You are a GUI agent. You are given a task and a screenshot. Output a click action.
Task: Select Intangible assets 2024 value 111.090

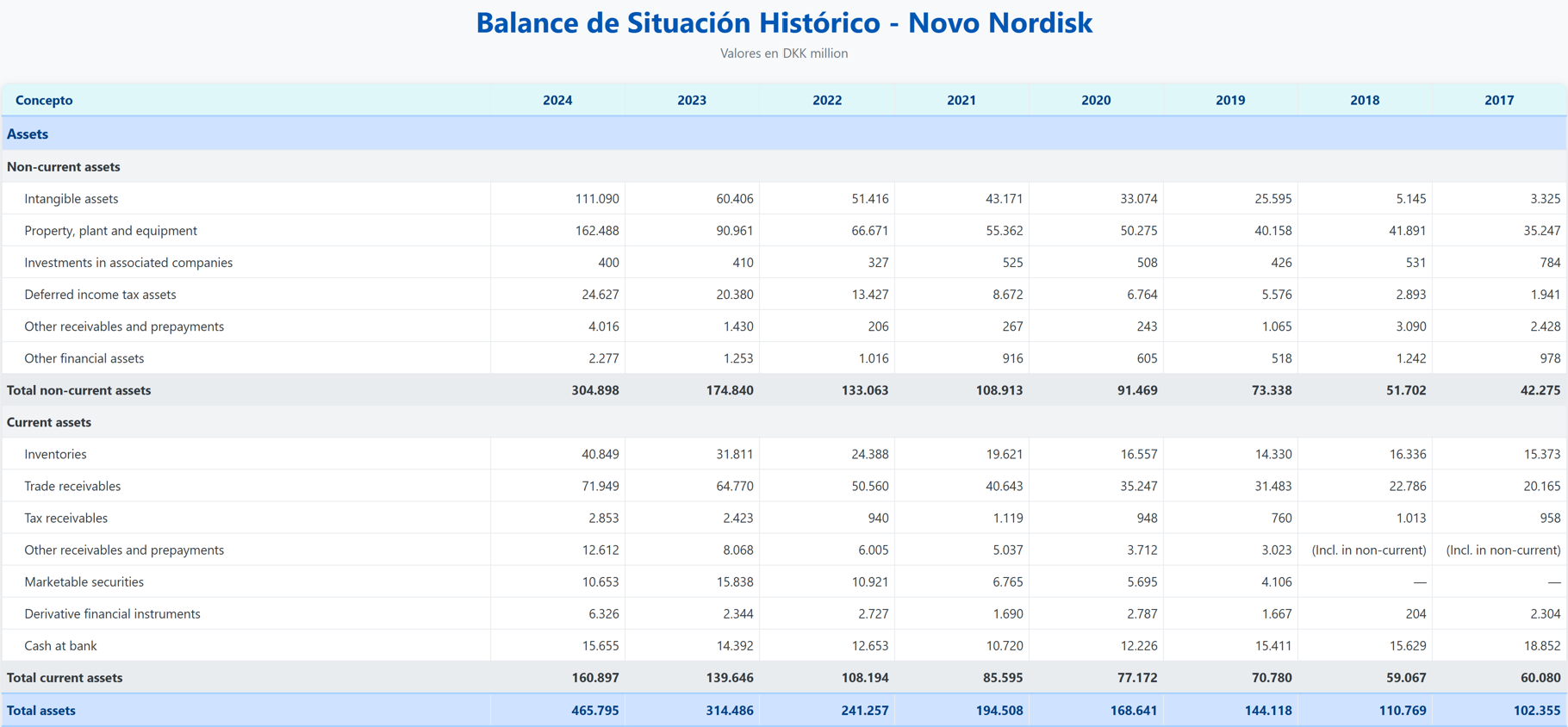[597, 198]
